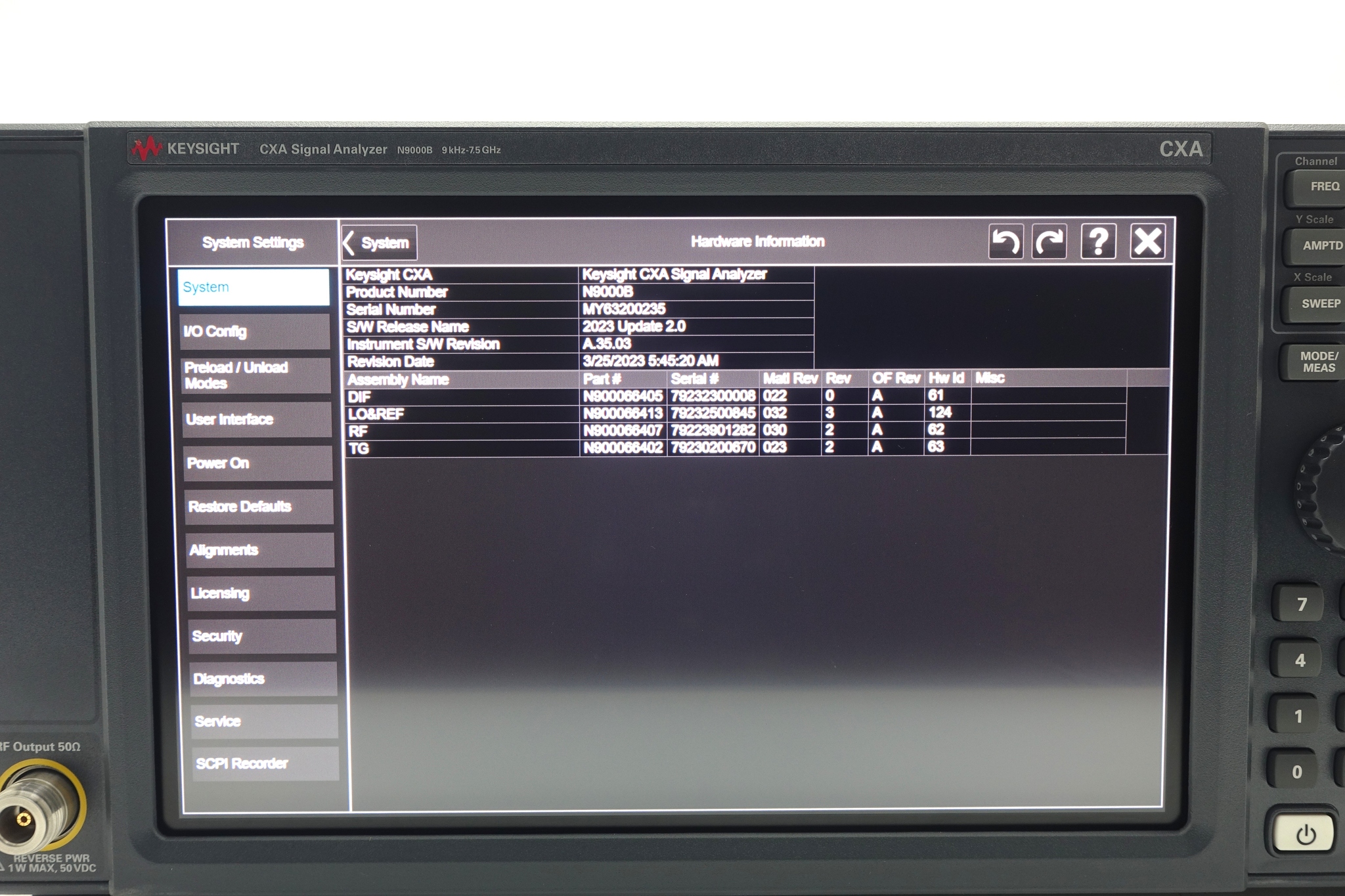Click the Hw Id column header
This screenshot has width=1345, height=896.
tap(946, 378)
